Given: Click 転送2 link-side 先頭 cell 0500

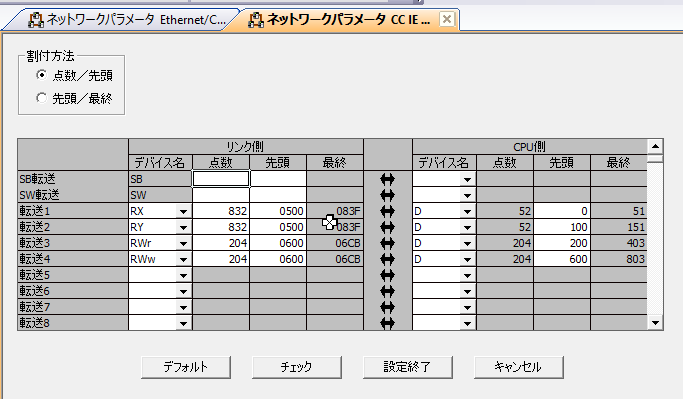Looking at the screenshot, I should (278, 227).
